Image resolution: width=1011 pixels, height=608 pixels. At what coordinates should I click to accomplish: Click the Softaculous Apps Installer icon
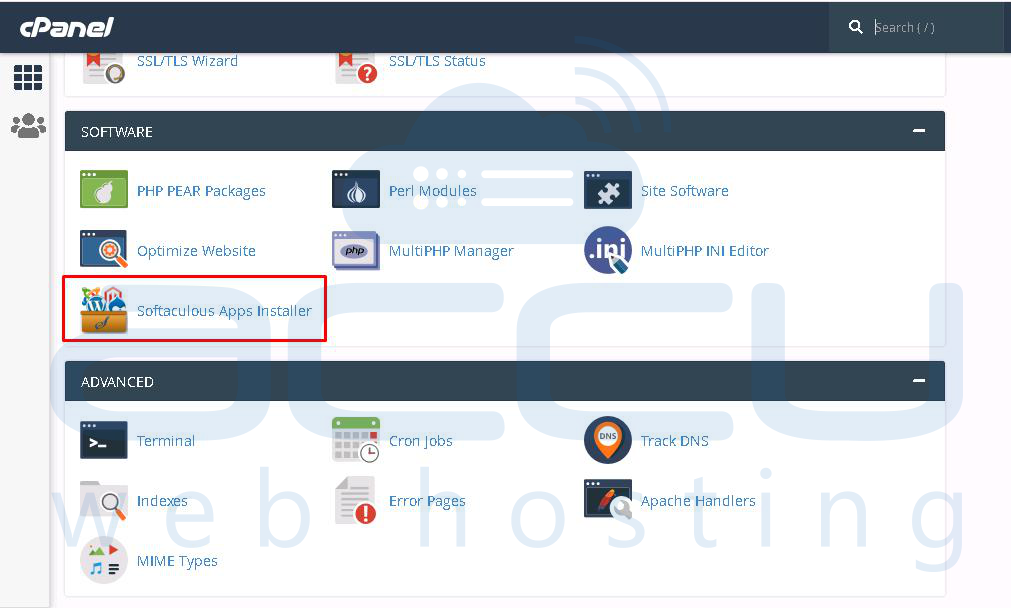[x=104, y=309]
